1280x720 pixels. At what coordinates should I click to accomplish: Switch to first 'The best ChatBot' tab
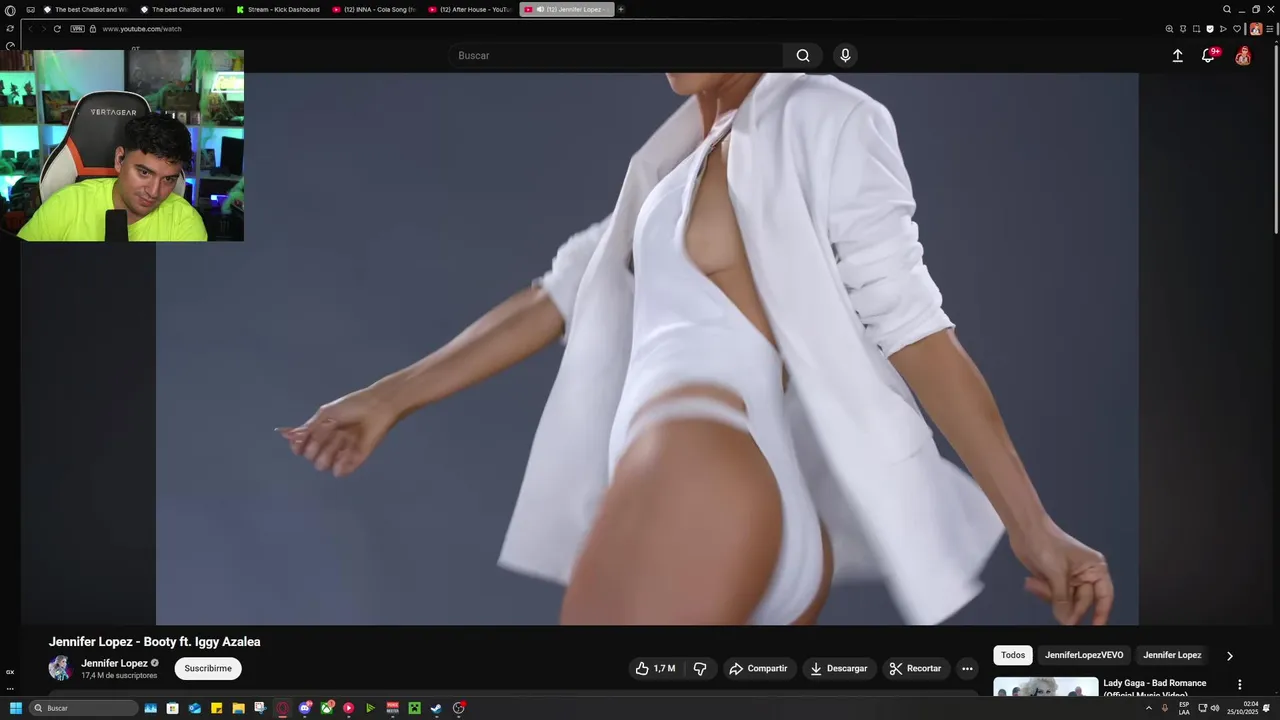(85, 9)
